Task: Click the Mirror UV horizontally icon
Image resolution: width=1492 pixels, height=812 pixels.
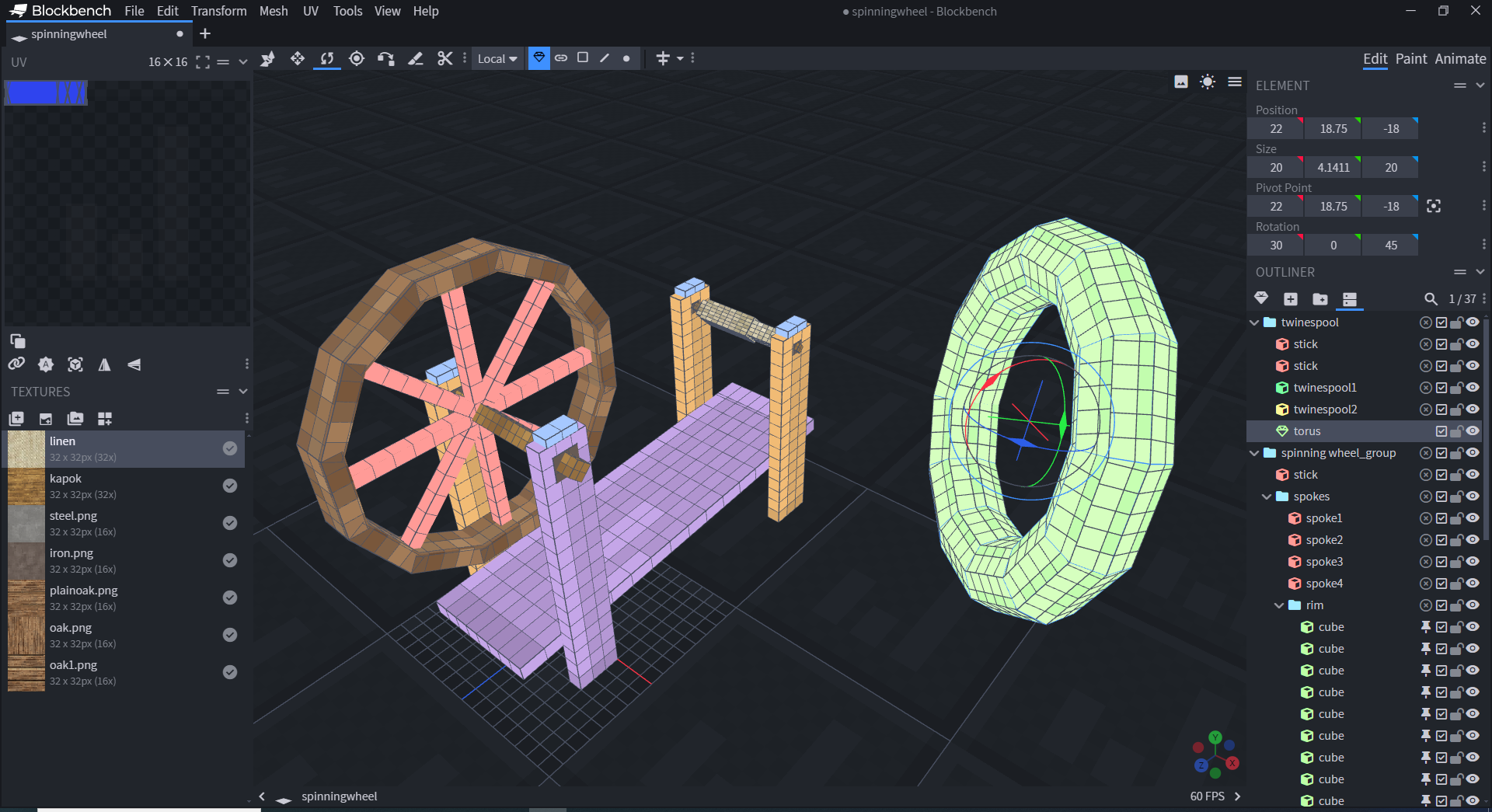Action: point(104,364)
